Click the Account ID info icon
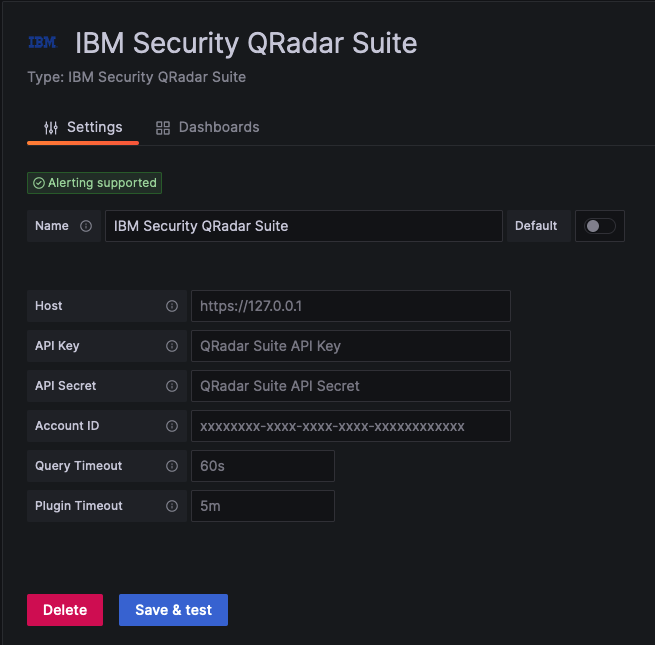 coord(172,426)
